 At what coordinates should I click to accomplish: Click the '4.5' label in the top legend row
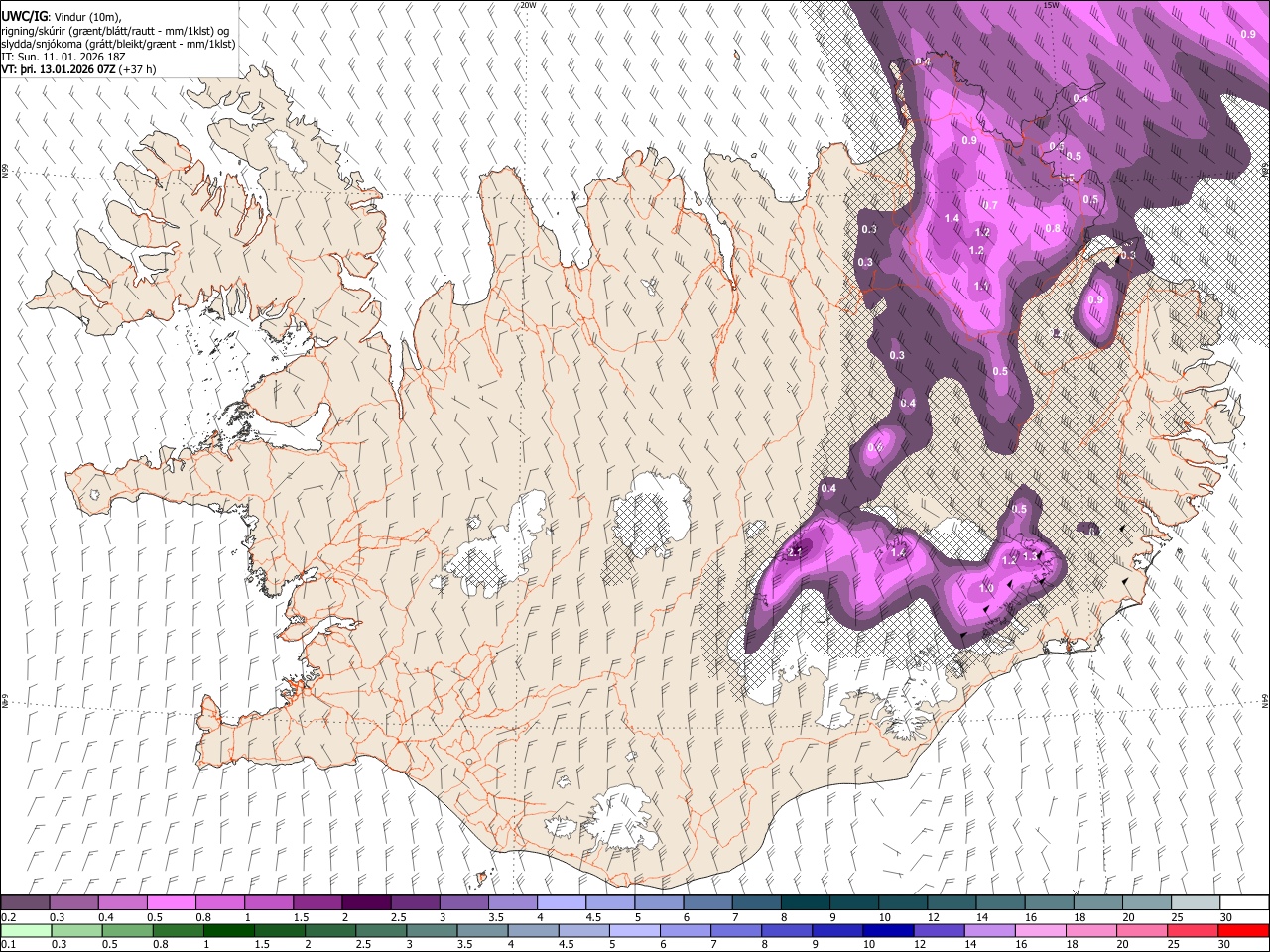pos(594,917)
